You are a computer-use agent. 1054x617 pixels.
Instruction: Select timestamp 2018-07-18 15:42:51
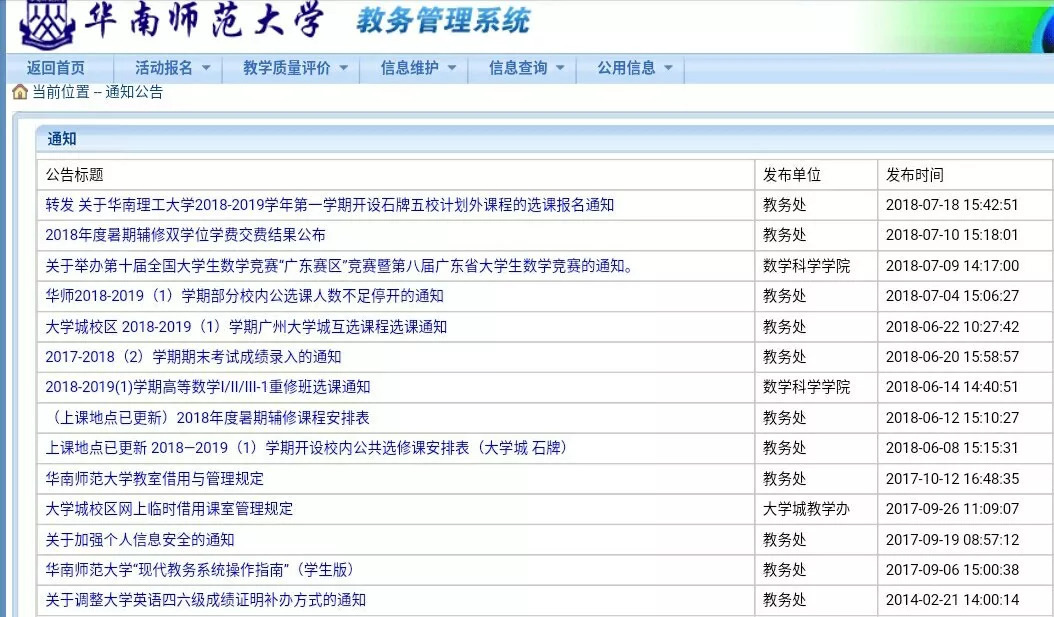tap(952, 205)
